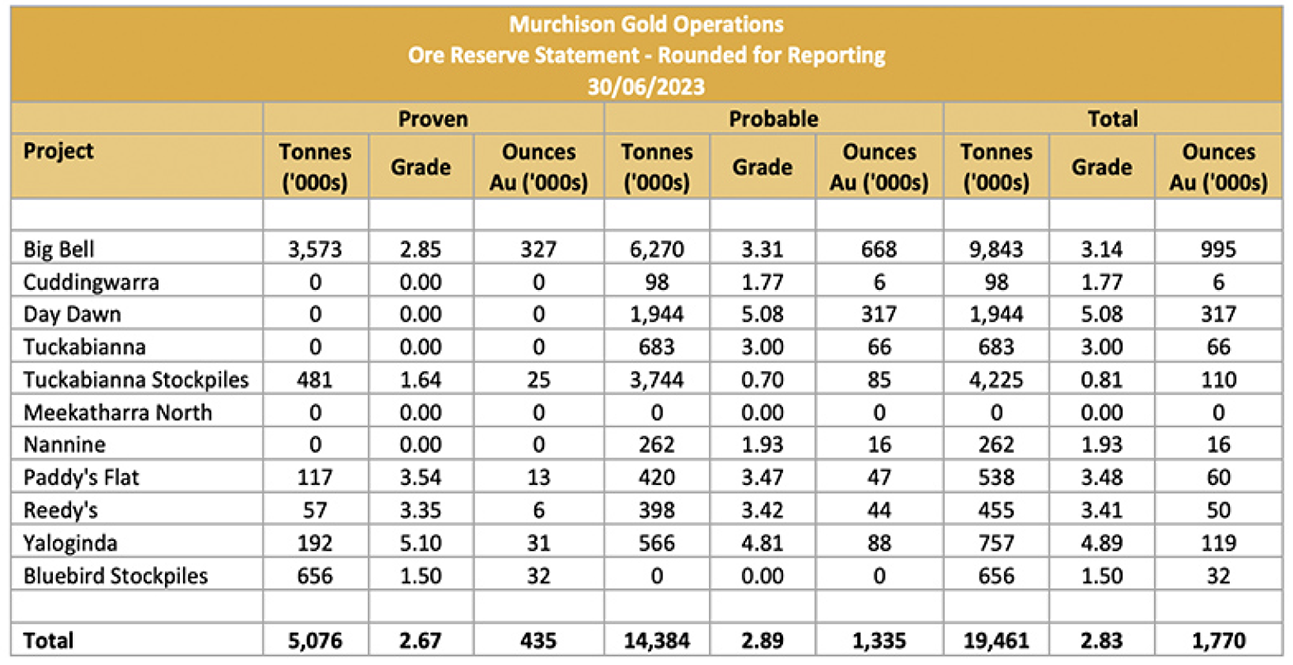Select the Probable column group header

pyautogui.click(x=773, y=119)
